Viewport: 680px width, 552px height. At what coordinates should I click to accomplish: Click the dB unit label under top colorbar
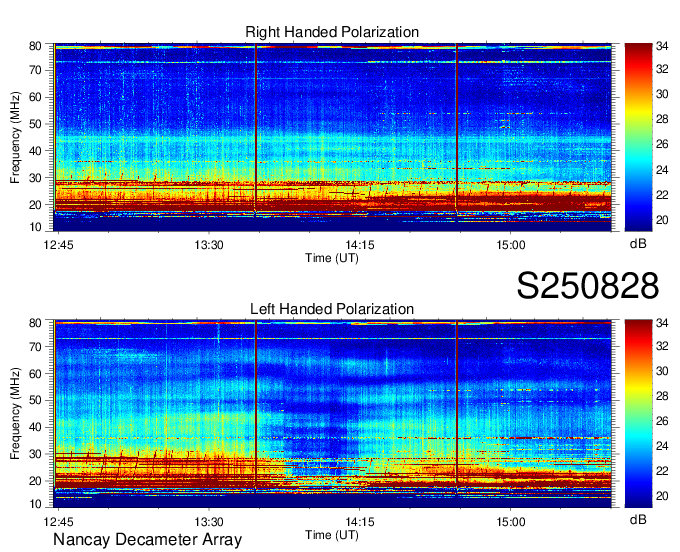coord(638,244)
